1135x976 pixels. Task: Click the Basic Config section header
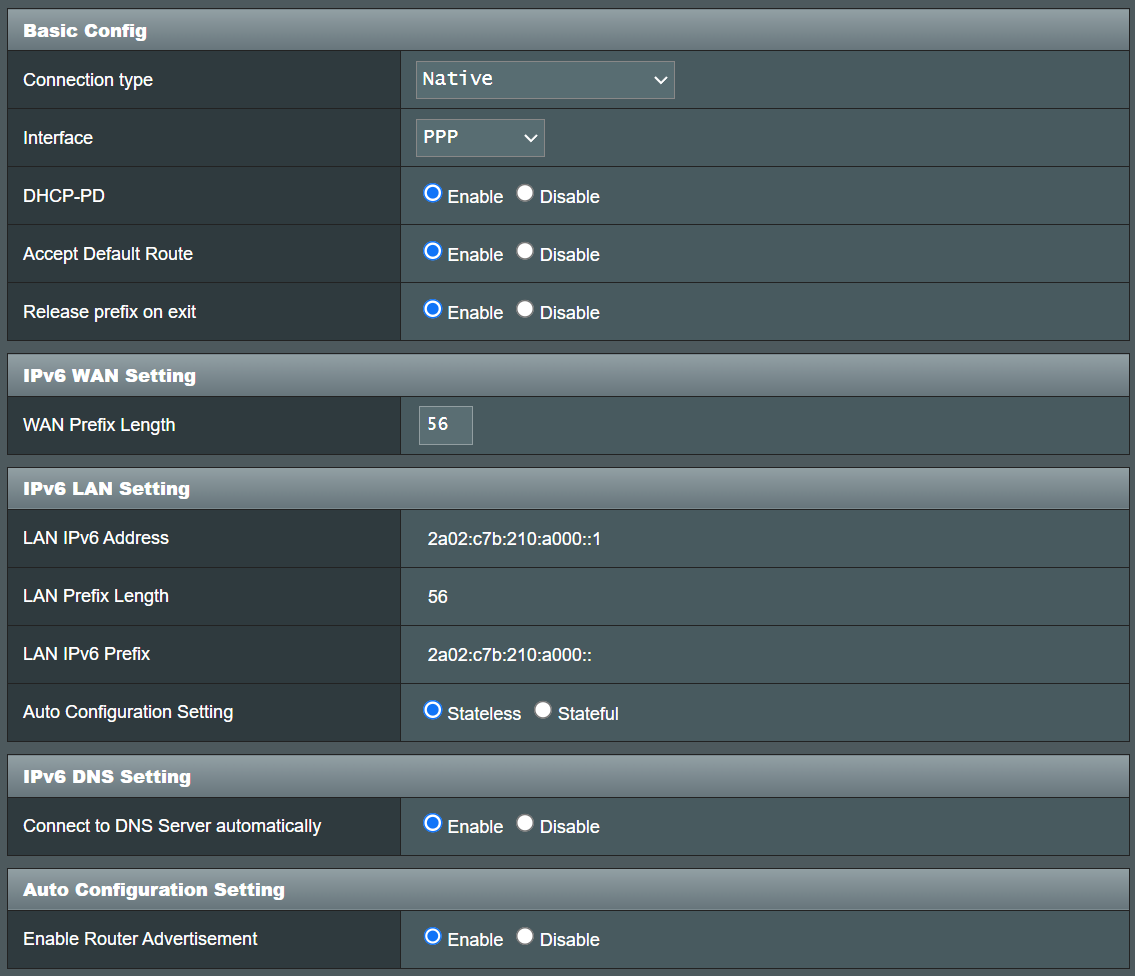tap(85, 30)
